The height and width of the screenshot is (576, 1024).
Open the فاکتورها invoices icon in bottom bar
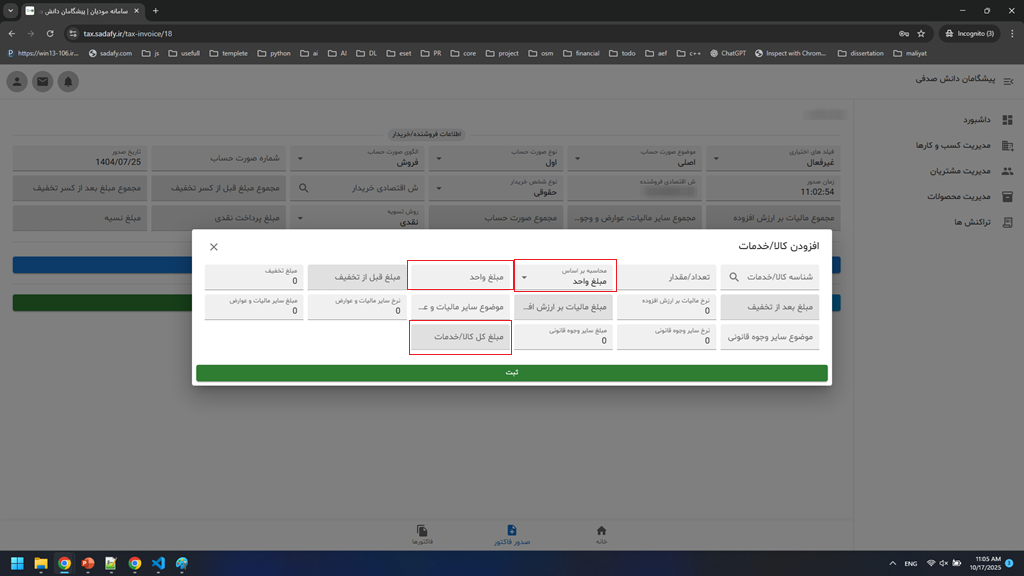(x=422, y=534)
